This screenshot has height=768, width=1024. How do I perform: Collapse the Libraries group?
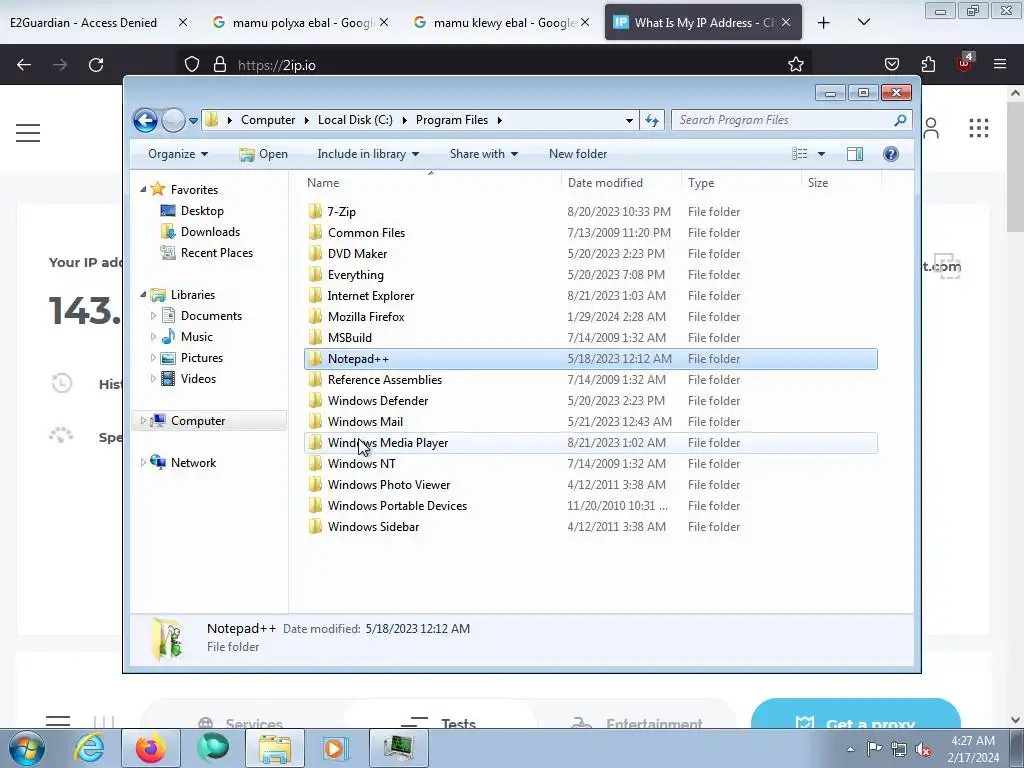tap(143, 295)
